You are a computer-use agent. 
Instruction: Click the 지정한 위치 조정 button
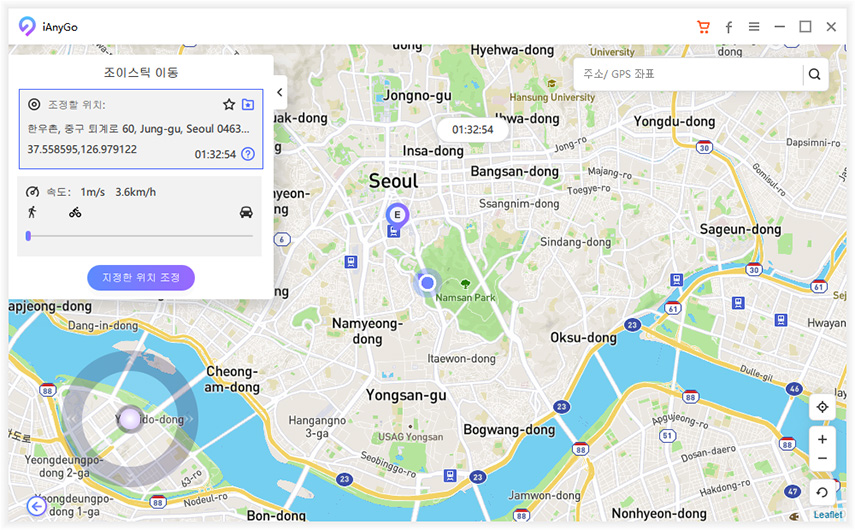coord(141,277)
